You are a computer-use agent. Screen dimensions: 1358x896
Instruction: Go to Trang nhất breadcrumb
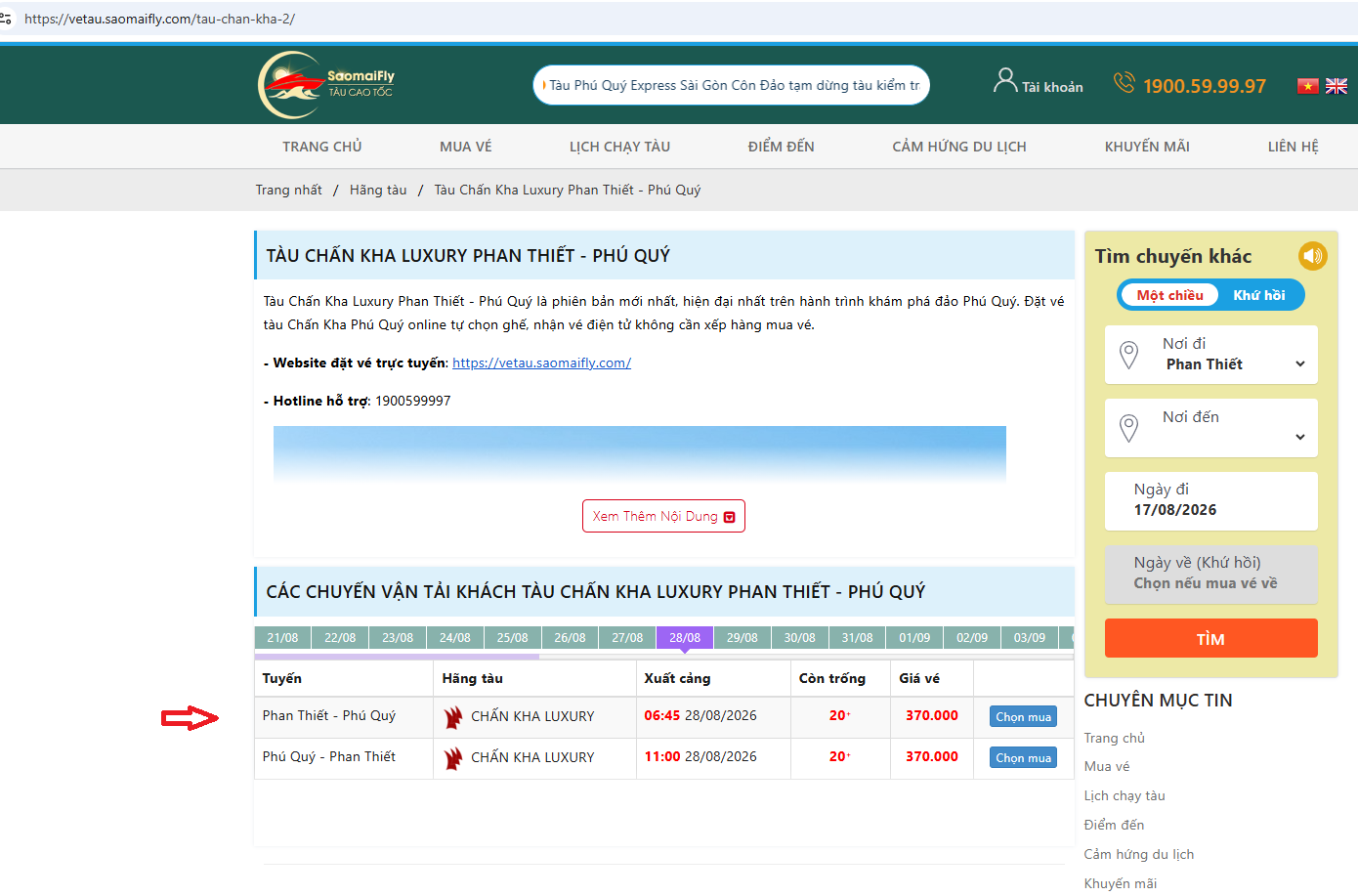tap(289, 190)
